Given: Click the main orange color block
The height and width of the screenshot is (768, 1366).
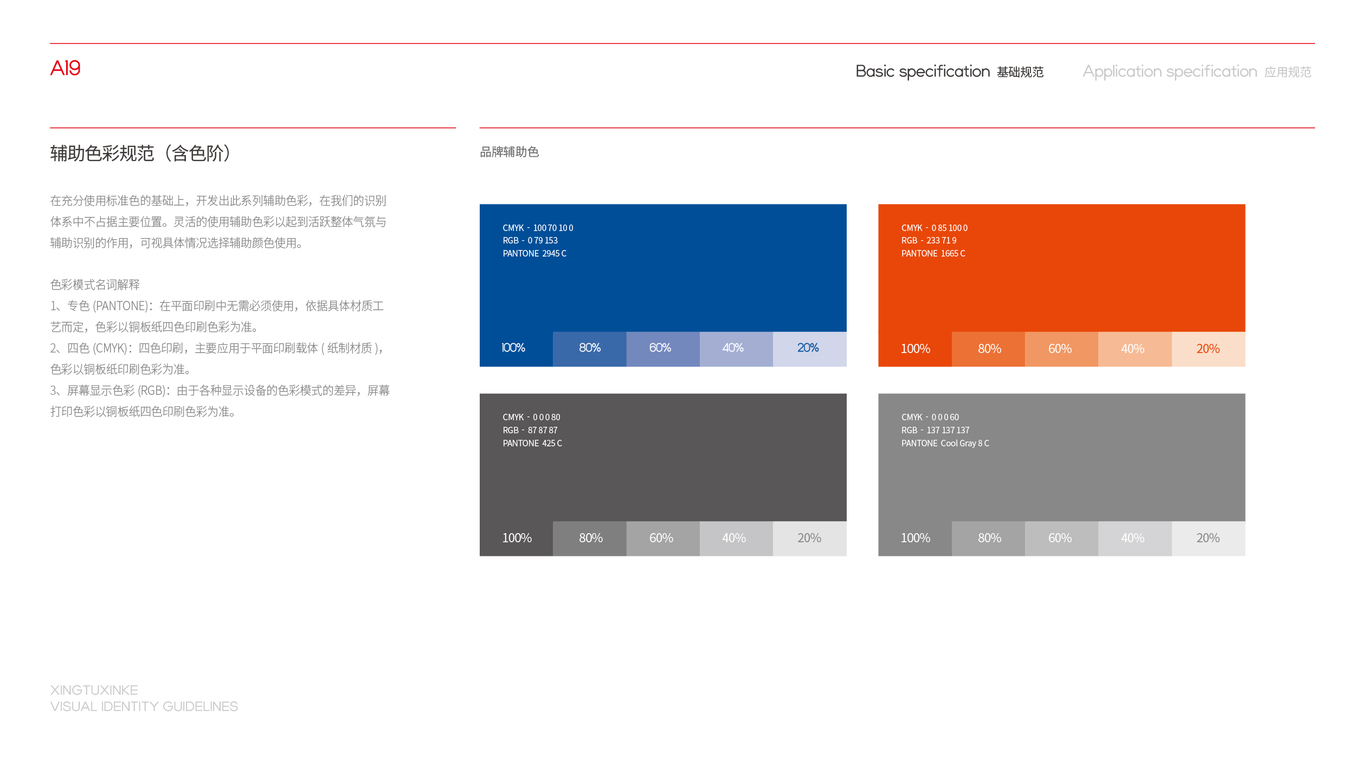Looking at the screenshot, I should pyautogui.click(x=1061, y=268).
